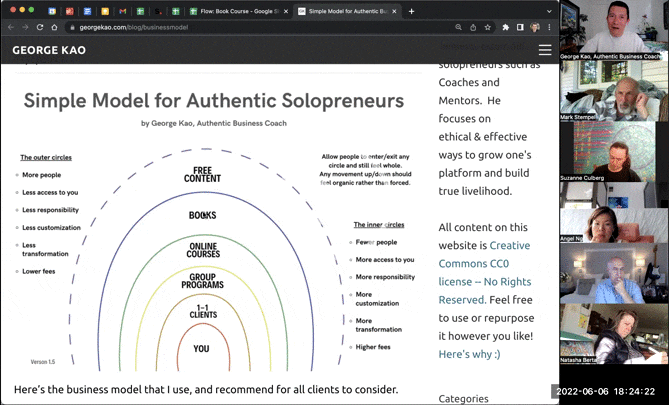This screenshot has width=669, height=405.
Task: Click the byline by George Kao, Authentic Business Coach
Action: pyautogui.click(x=214, y=123)
